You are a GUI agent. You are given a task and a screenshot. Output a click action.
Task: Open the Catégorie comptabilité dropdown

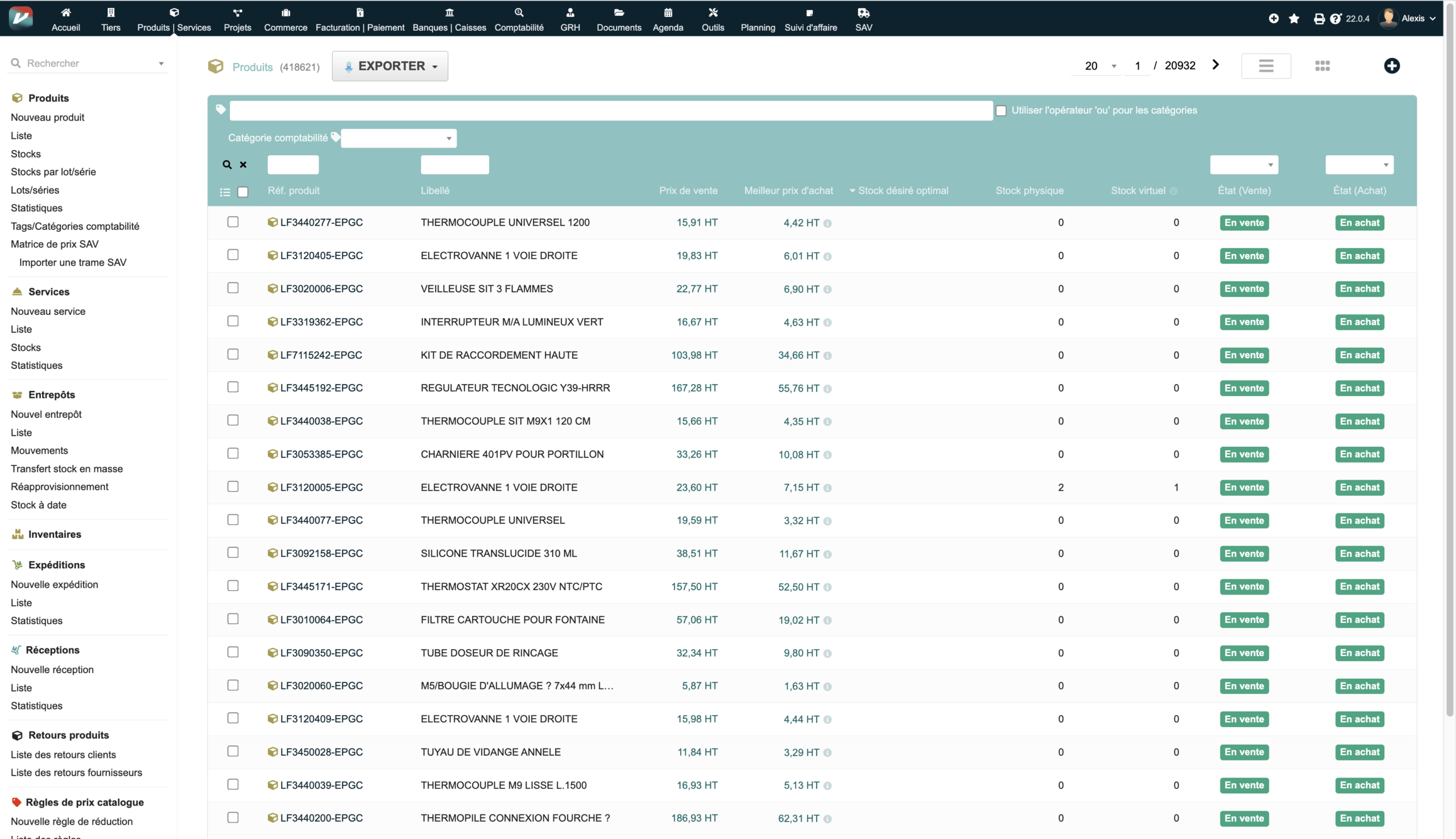point(399,138)
